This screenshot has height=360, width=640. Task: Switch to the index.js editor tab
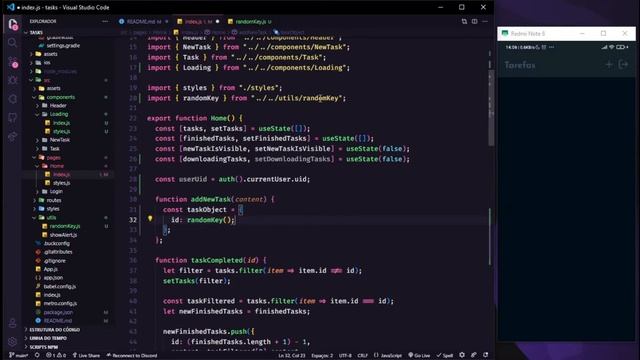point(198,22)
